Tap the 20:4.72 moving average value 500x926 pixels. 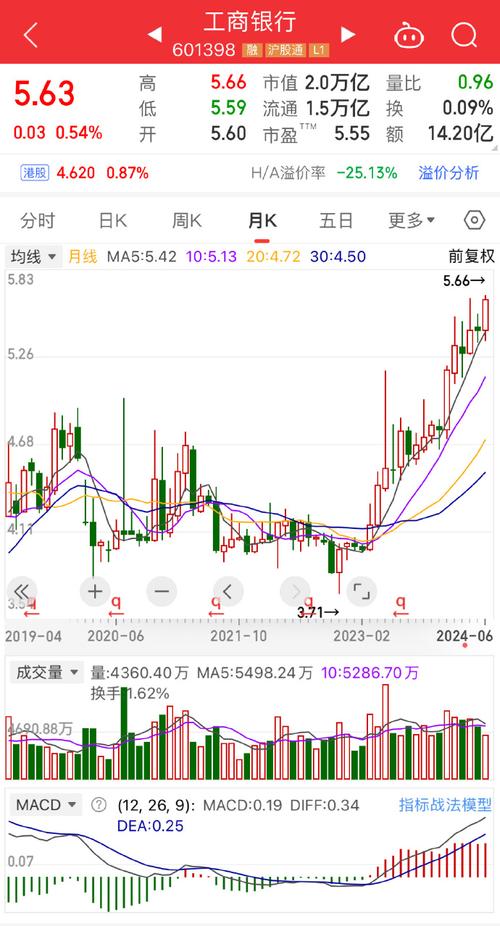pos(274,257)
